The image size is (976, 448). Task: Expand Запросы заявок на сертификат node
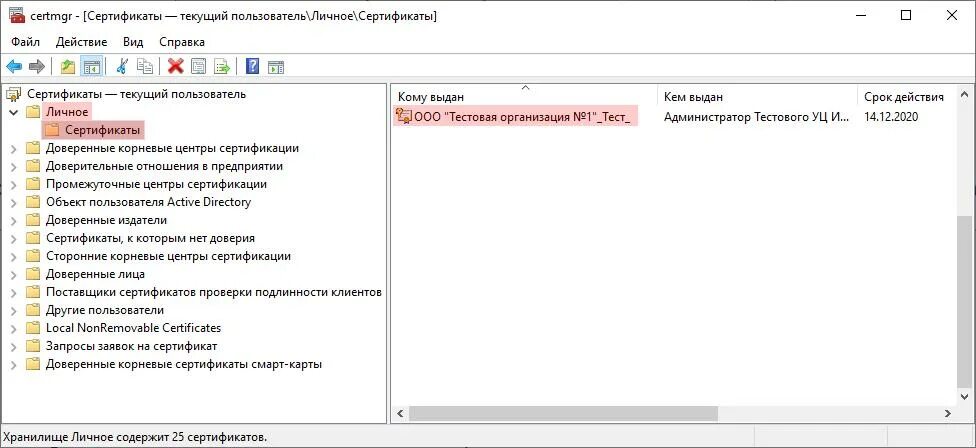13,347
